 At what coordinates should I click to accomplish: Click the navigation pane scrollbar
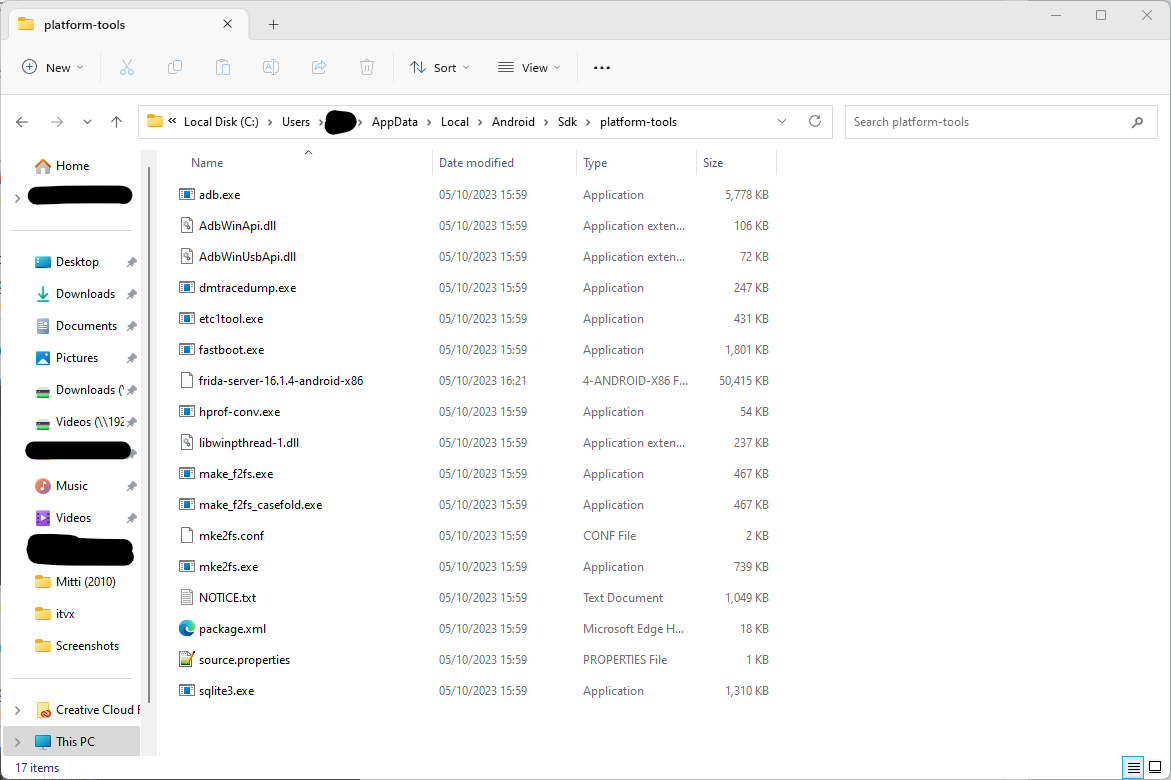(149, 433)
